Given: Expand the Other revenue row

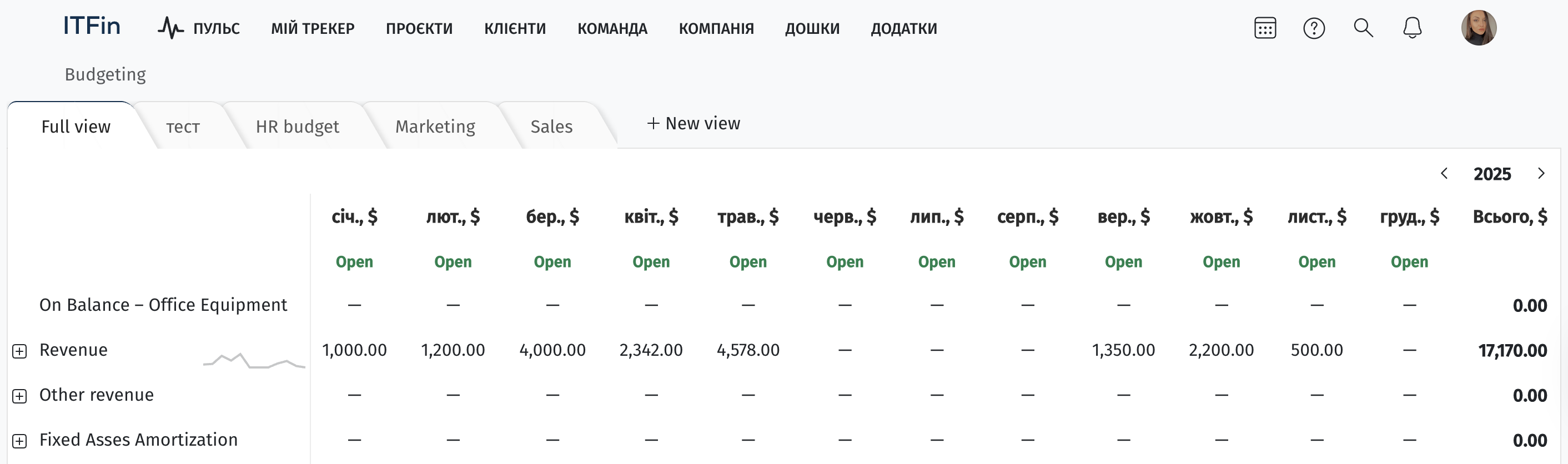Looking at the screenshot, I should click(x=19, y=396).
